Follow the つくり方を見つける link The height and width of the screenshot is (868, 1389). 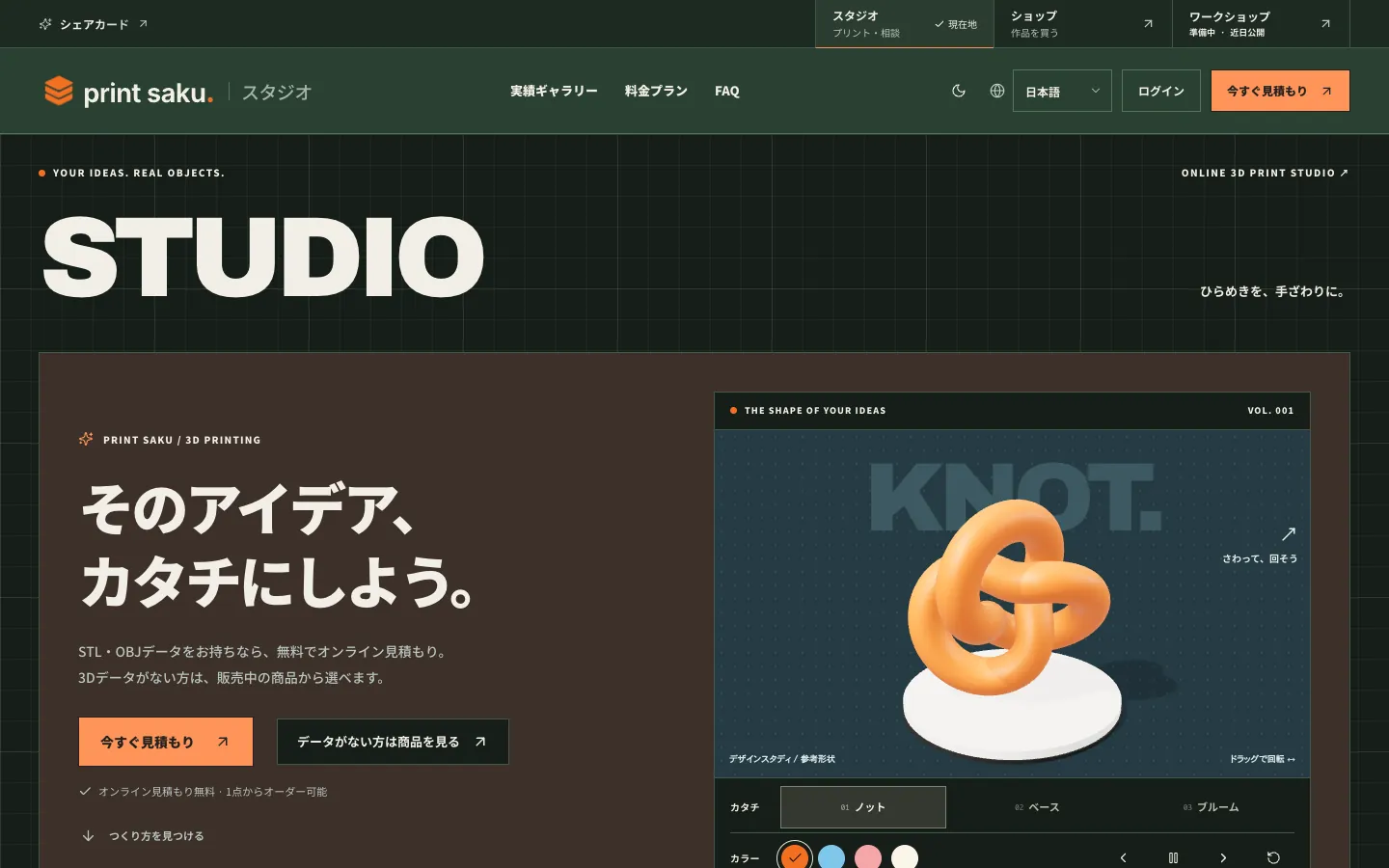(143, 836)
